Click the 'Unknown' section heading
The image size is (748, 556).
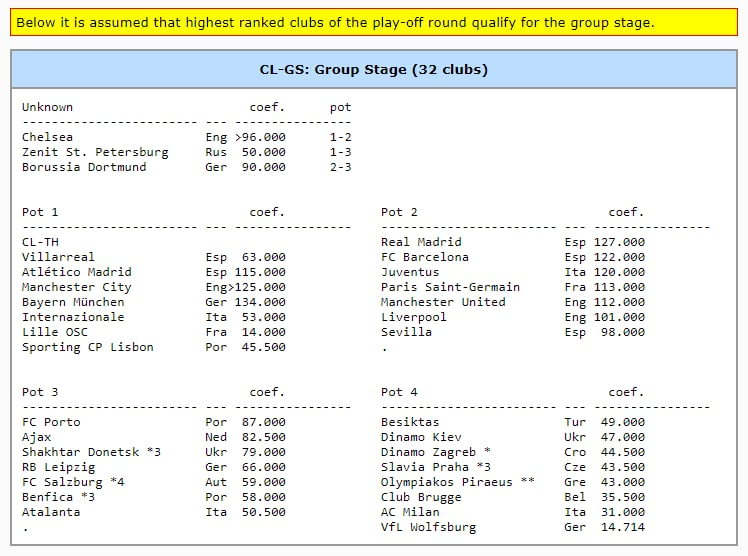(47, 107)
